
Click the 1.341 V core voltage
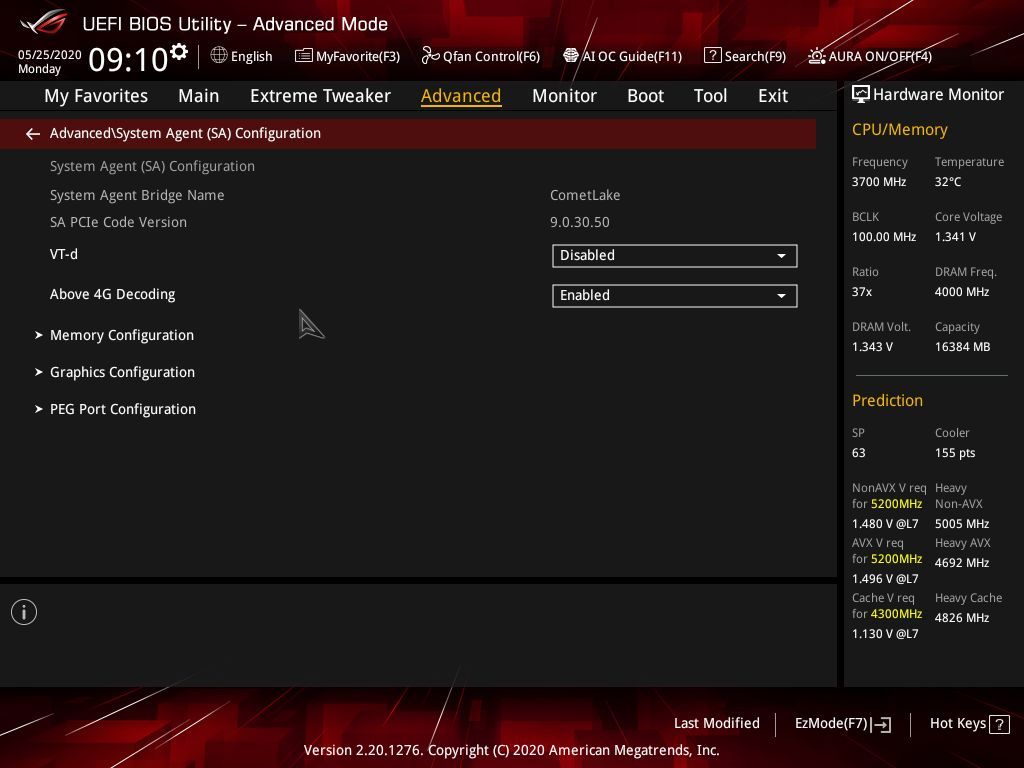(x=955, y=237)
